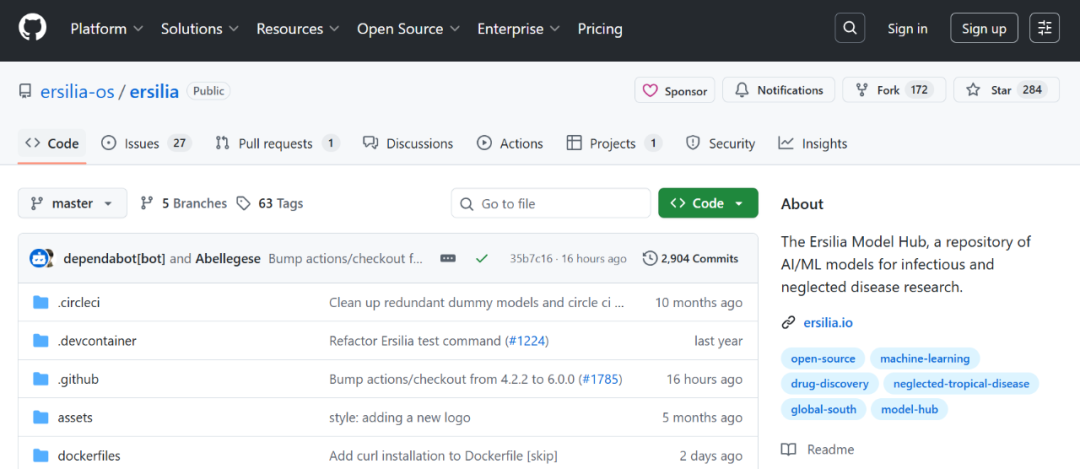Click the Sign up button

pos(983,29)
